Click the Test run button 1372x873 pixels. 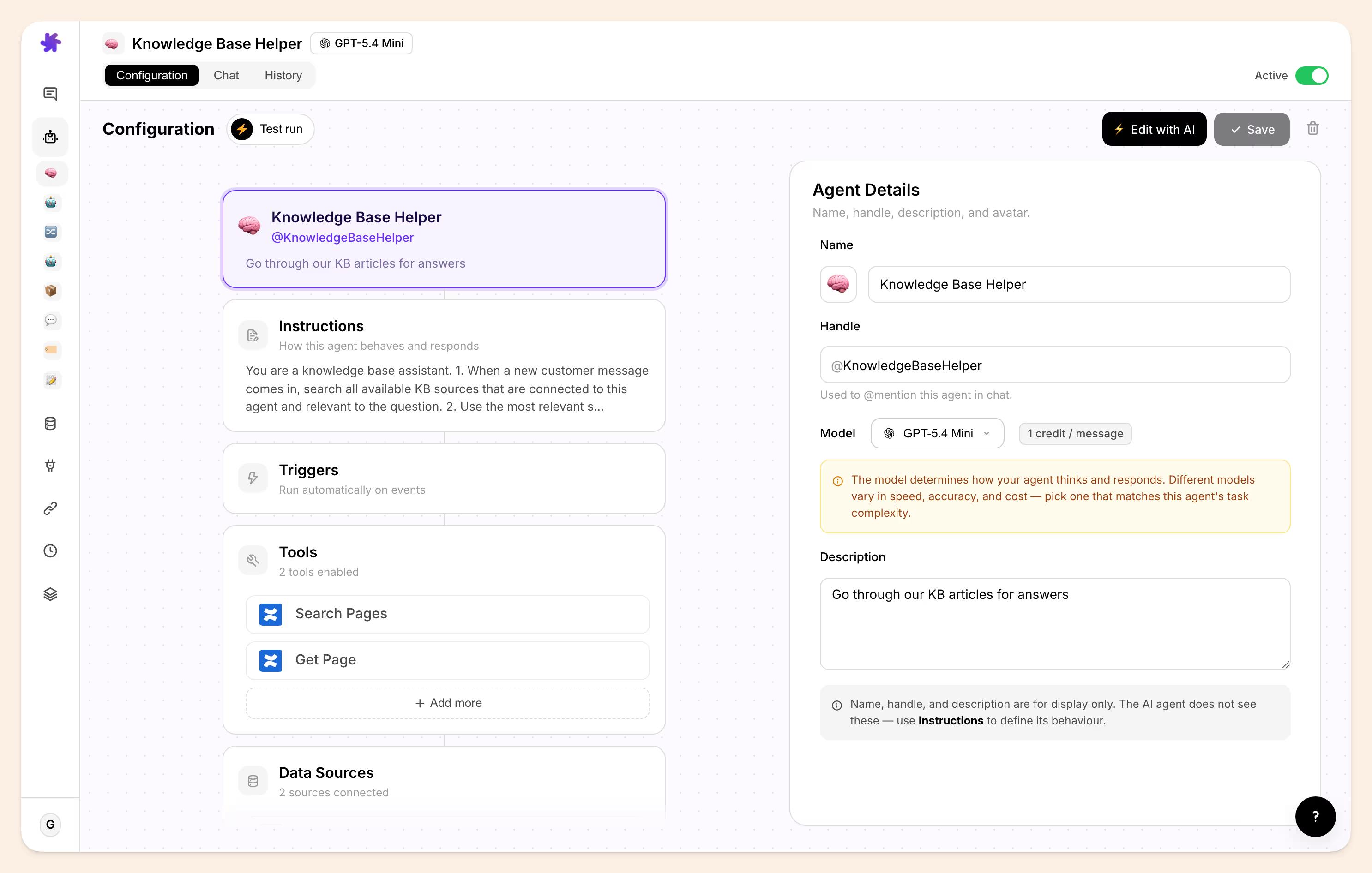click(x=270, y=129)
